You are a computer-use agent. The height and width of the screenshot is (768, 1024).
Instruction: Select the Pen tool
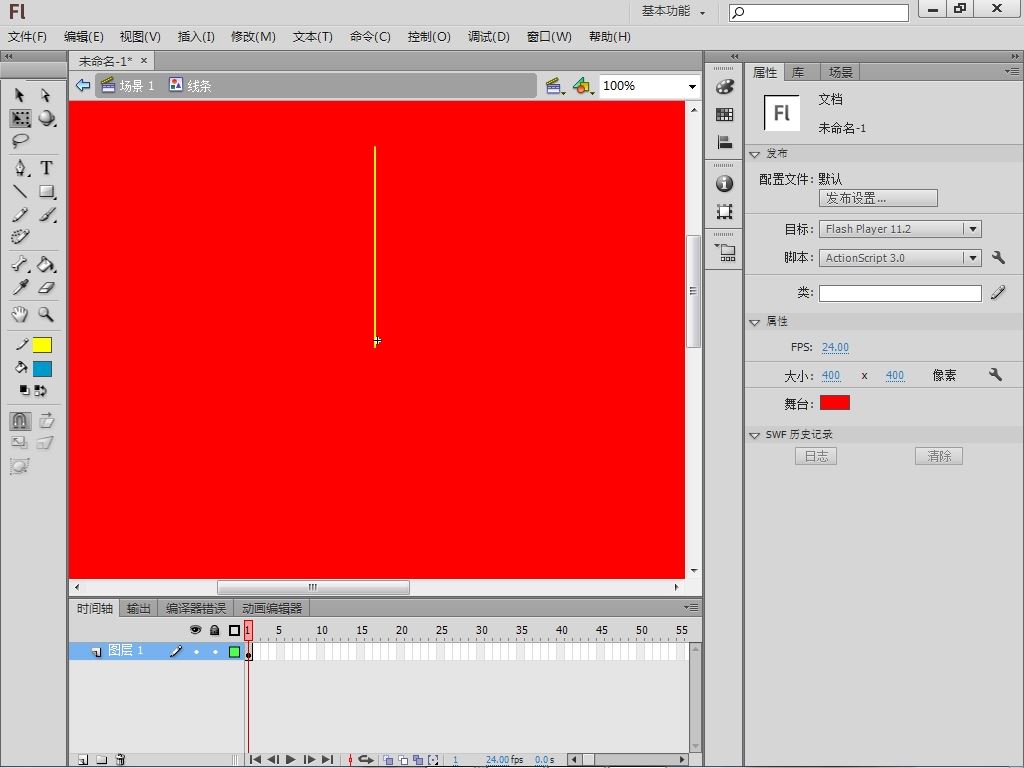coord(20,168)
